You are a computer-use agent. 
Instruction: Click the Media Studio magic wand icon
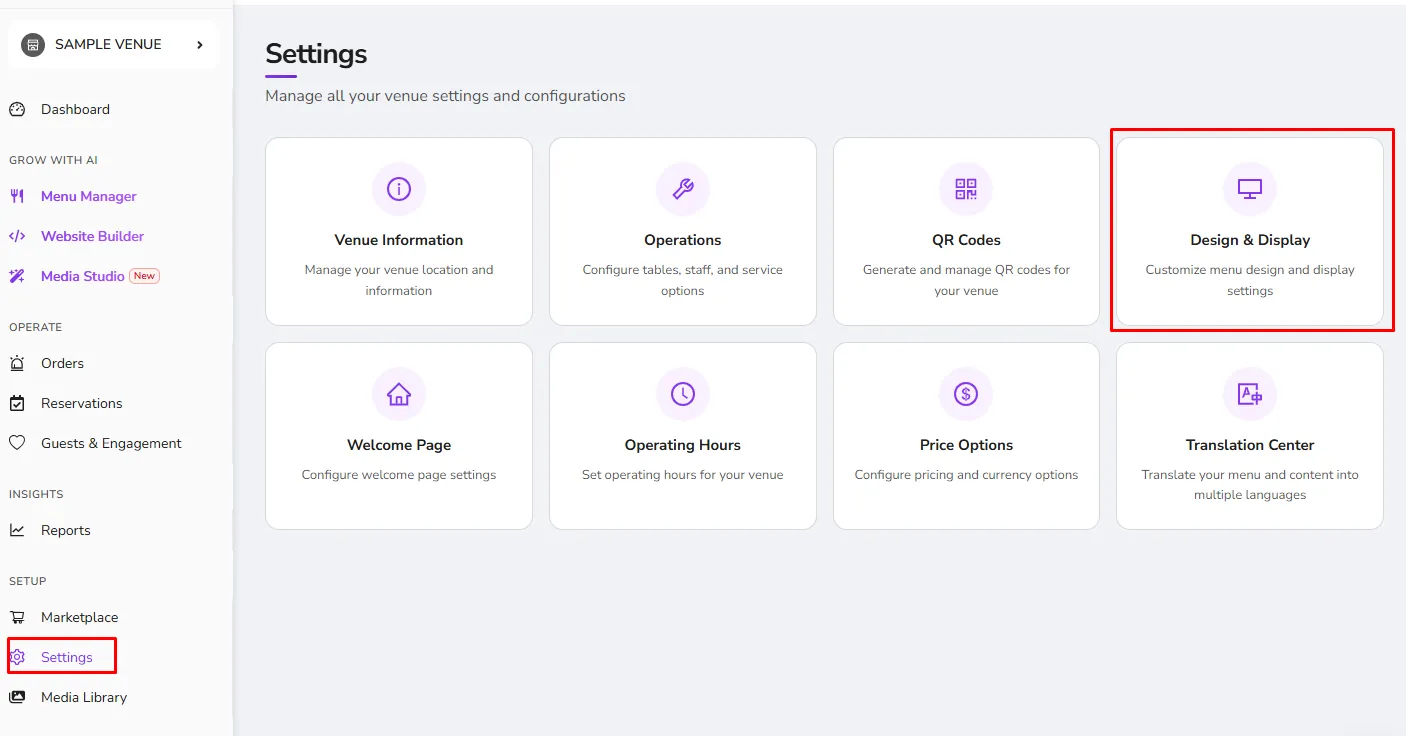click(x=17, y=276)
